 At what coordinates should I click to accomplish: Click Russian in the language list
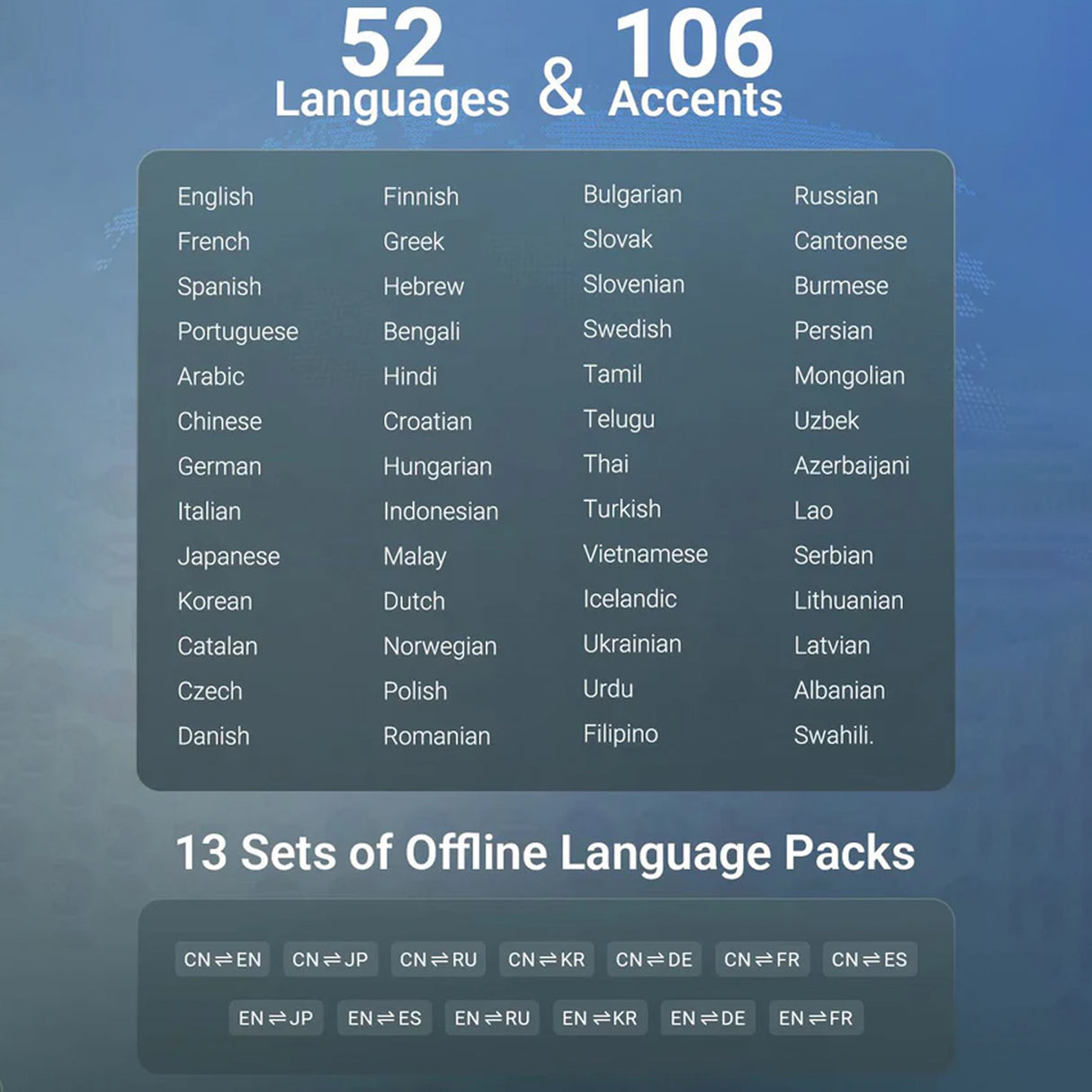click(836, 196)
